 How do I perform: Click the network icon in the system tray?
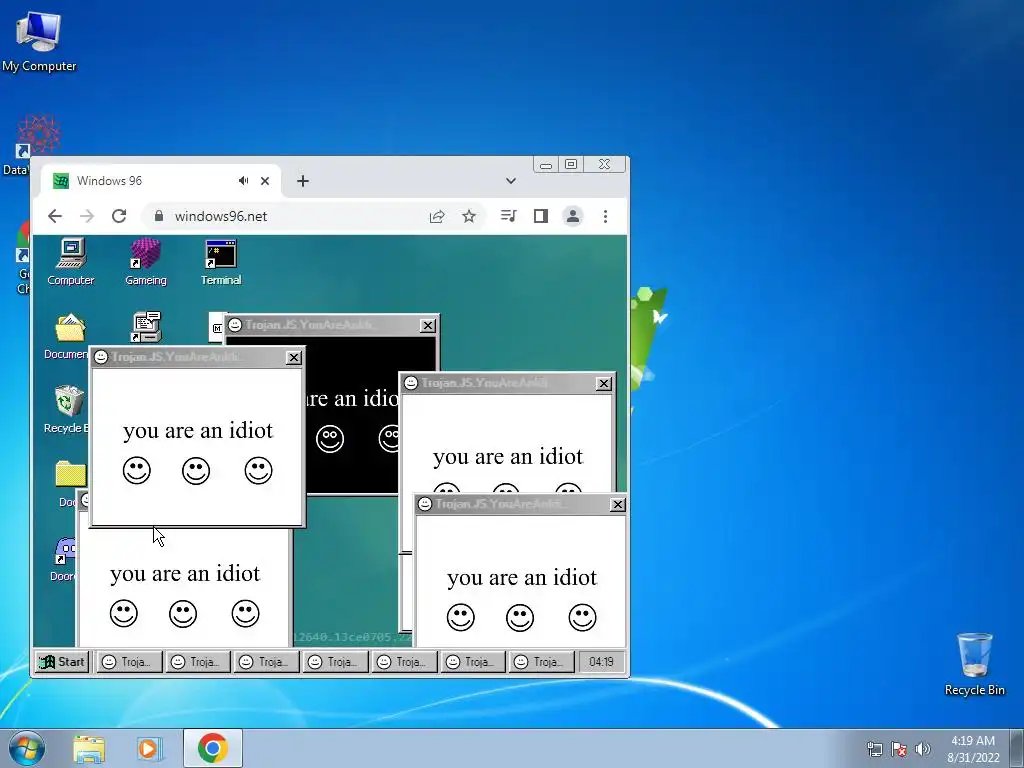[x=874, y=749]
